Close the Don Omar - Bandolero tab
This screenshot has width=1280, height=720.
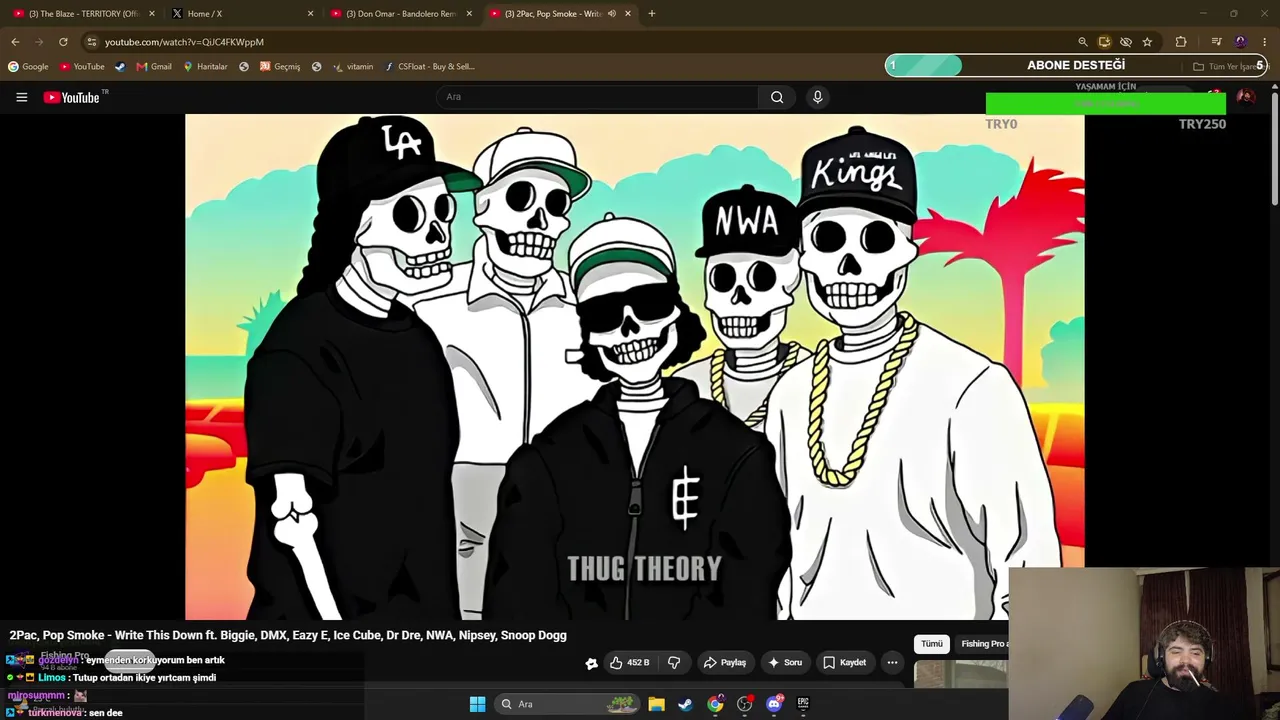click(469, 14)
